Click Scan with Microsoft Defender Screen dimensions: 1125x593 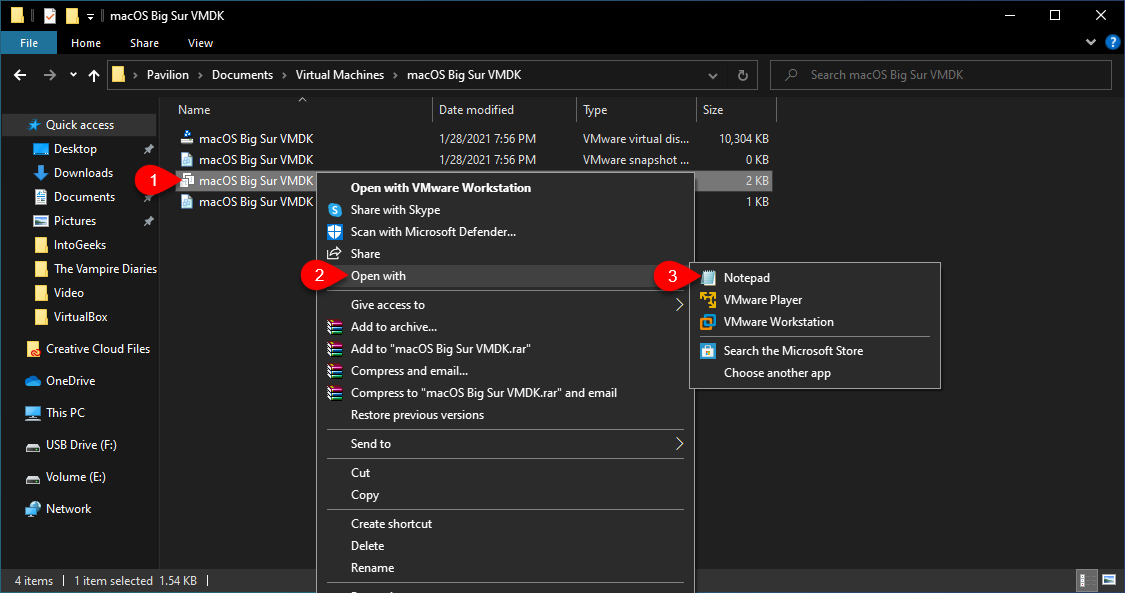505,232
